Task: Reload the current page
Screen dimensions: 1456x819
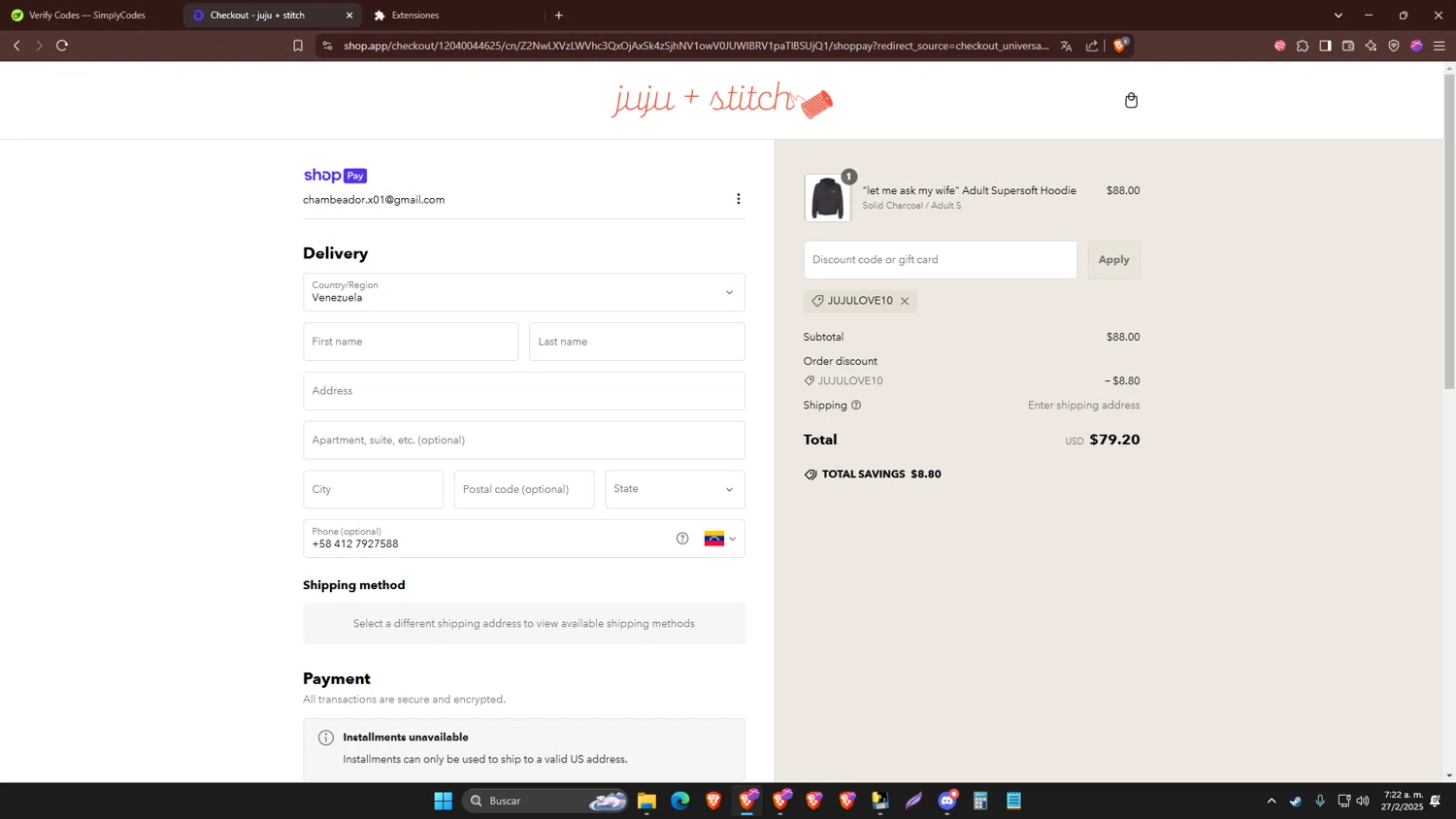Action: click(x=62, y=46)
